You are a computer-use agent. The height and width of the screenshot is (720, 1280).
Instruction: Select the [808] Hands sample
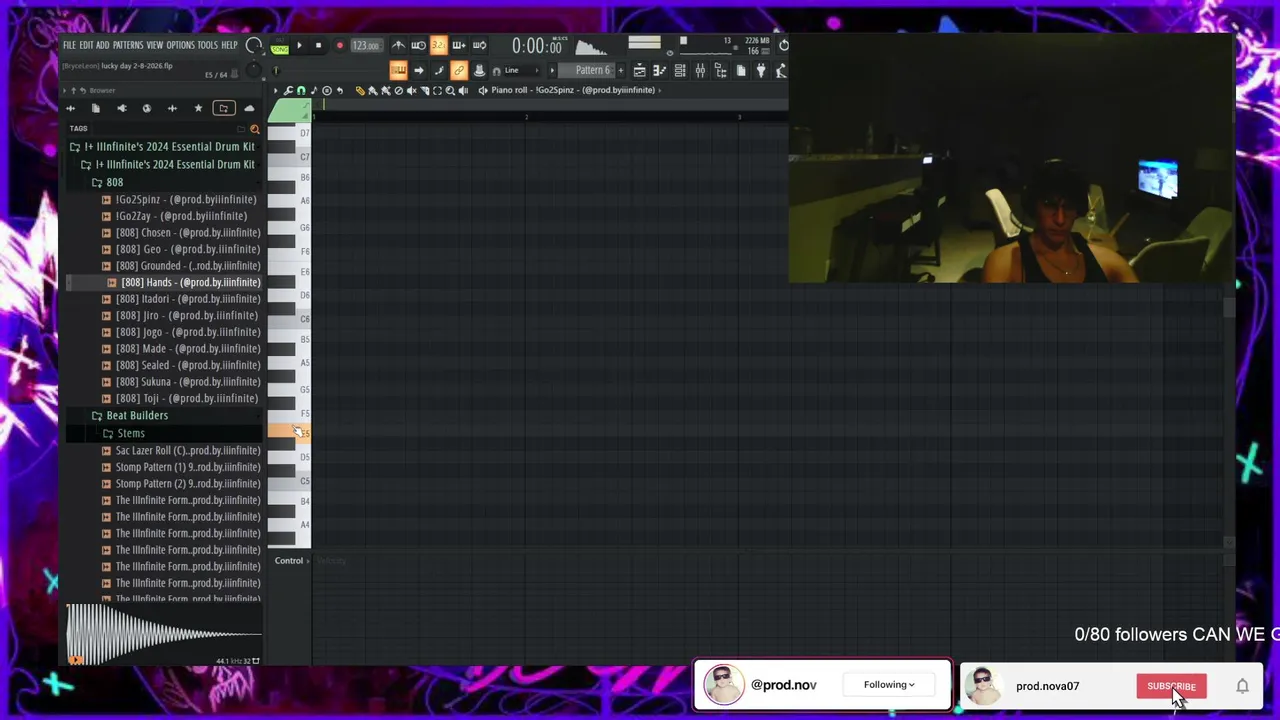click(x=191, y=282)
